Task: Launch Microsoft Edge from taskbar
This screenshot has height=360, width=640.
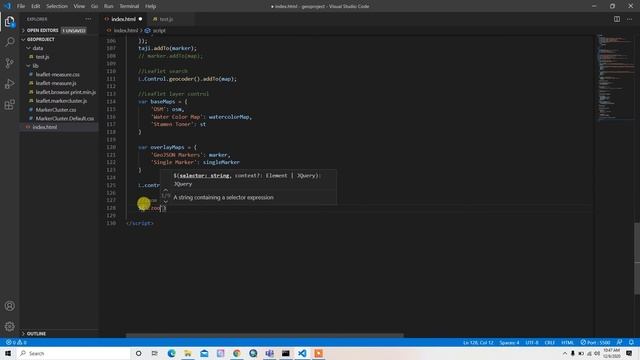Action: [x=171, y=353]
